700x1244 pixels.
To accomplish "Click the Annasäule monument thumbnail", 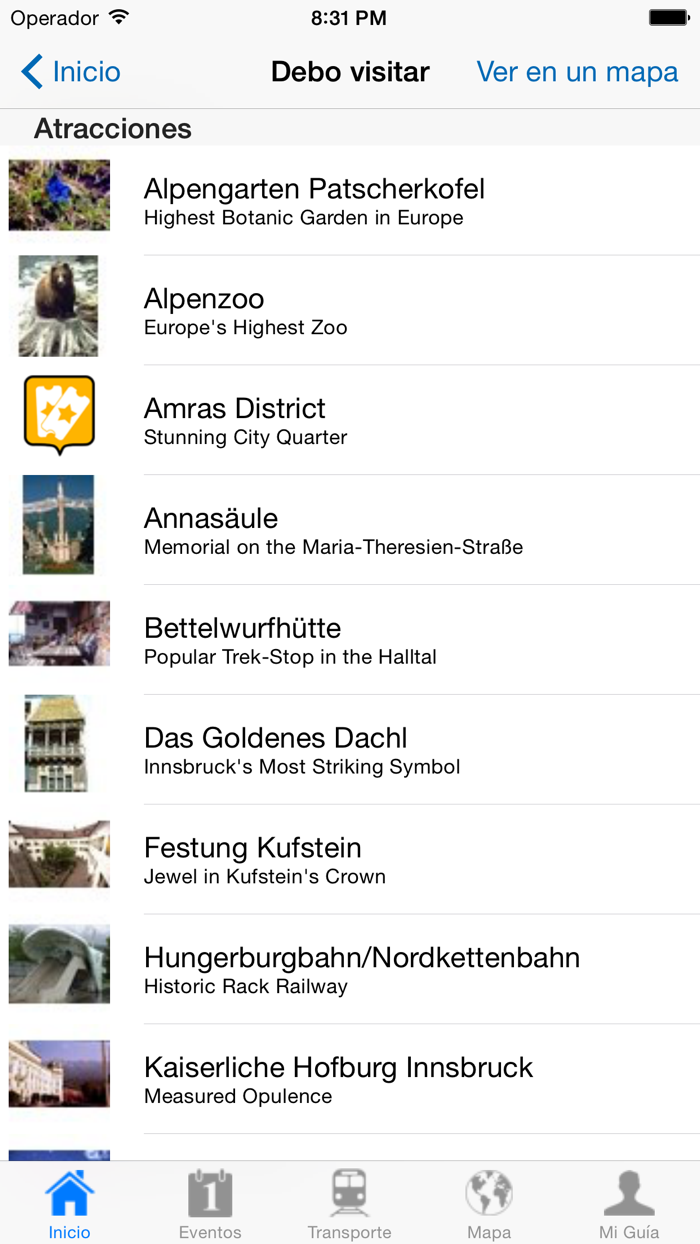I will point(58,524).
